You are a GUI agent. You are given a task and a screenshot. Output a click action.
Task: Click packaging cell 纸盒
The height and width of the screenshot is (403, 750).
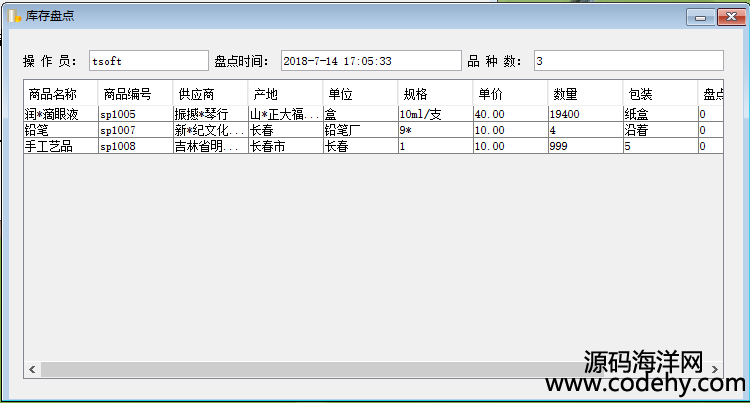pyautogui.click(x=661, y=114)
